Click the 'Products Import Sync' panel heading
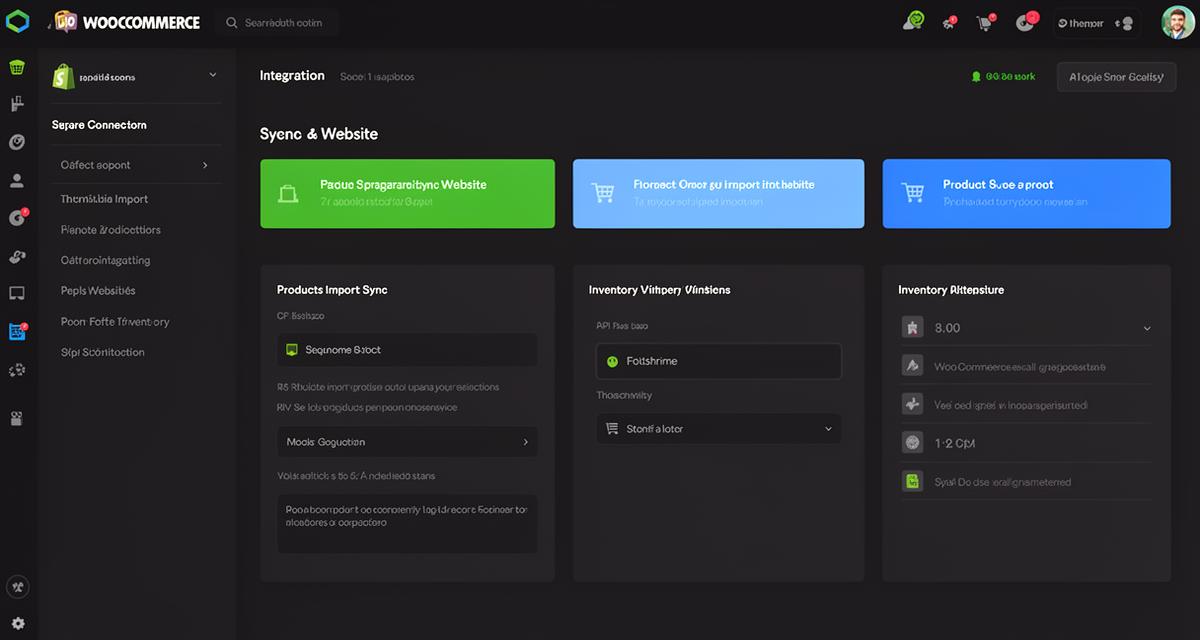The width and height of the screenshot is (1200, 640). pos(332,290)
